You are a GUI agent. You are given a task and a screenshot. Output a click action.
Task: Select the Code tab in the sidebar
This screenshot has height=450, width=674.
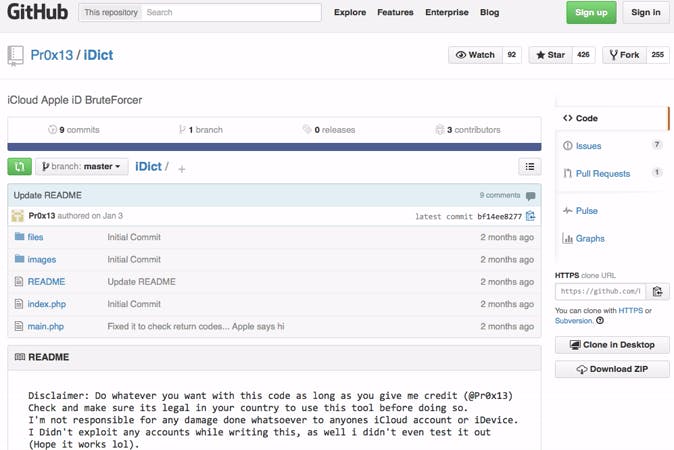coord(612,118)
